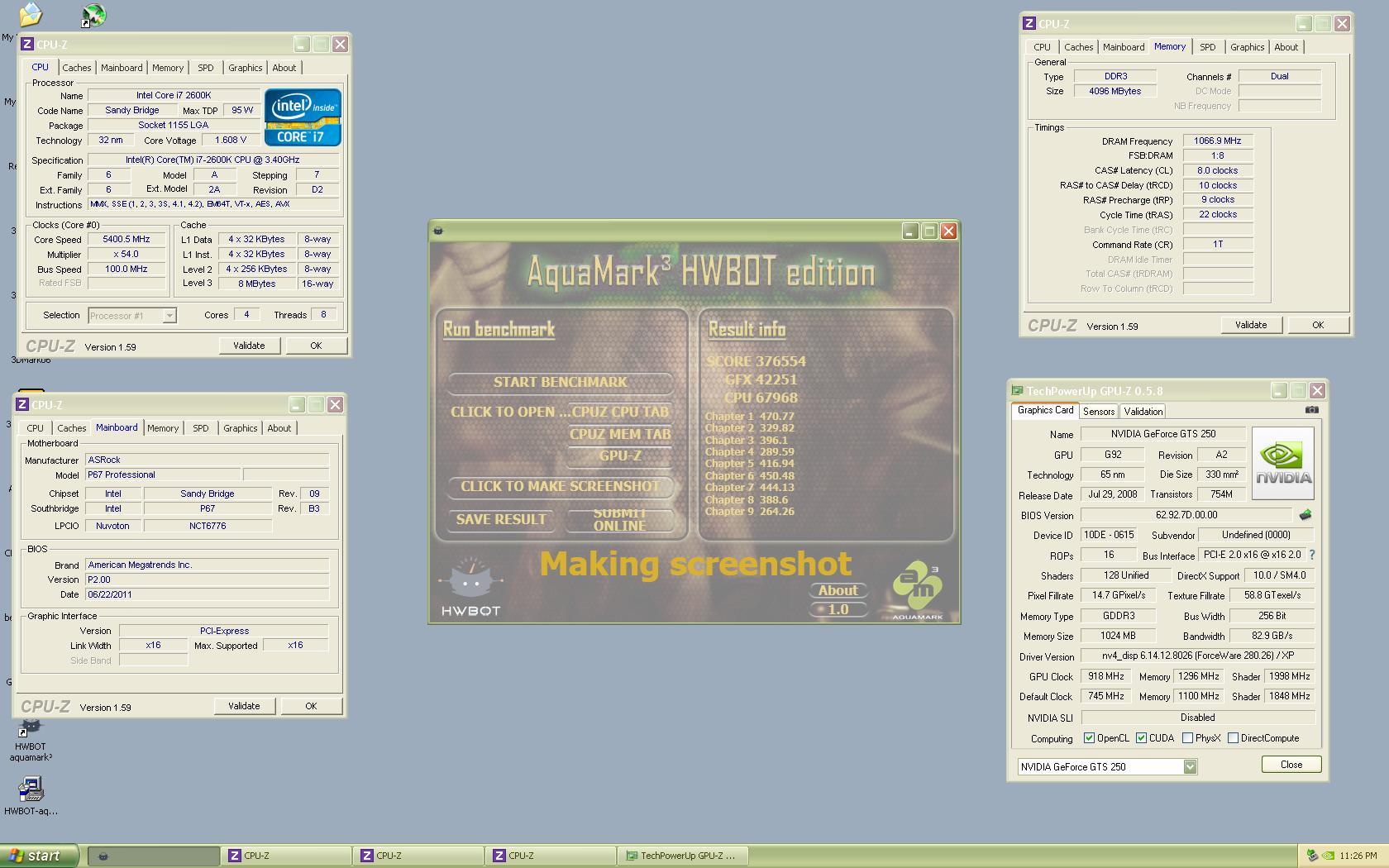Click Validate in CPU tab window
This screenshot has height=868, width=1389.
coord(249,346)
